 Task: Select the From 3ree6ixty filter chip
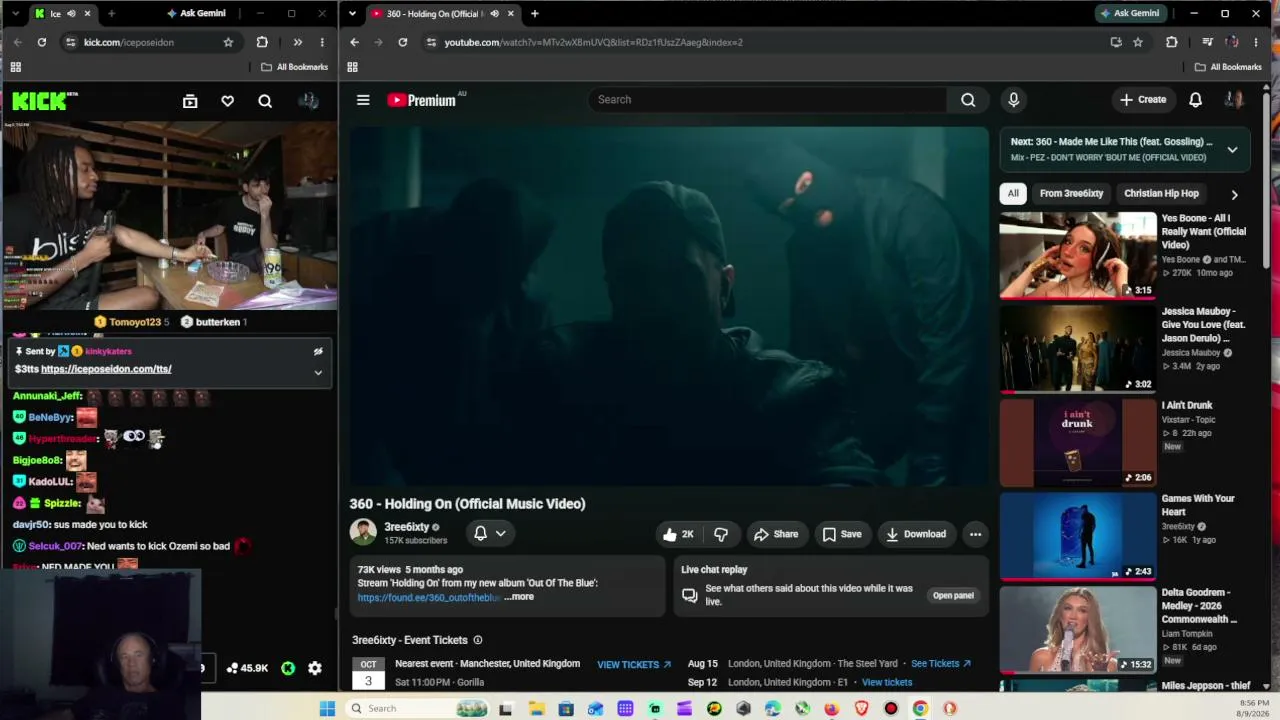[x=1071, y=194]
